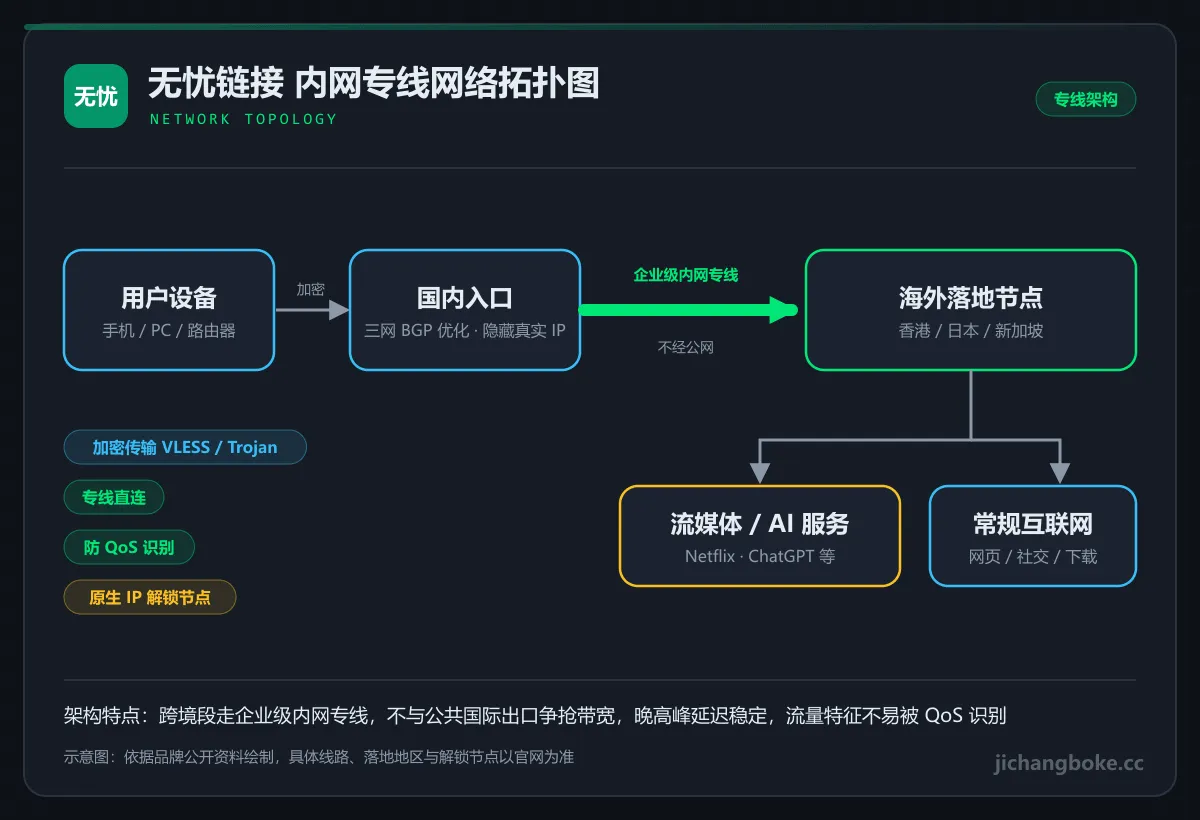Click the text 网页 / 社交 / 下载
This screenshot has width=1200, height=820.
[x=1033, y=556]
